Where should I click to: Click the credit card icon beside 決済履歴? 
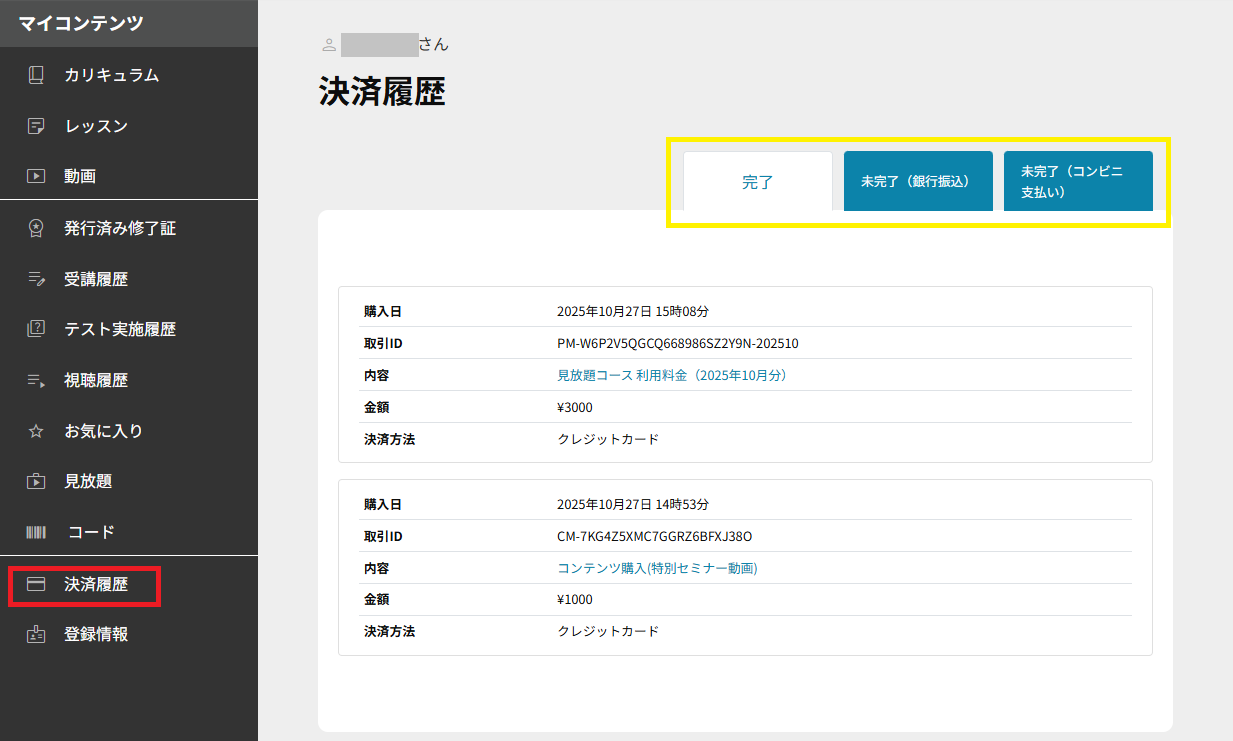(x=36, y=584)
